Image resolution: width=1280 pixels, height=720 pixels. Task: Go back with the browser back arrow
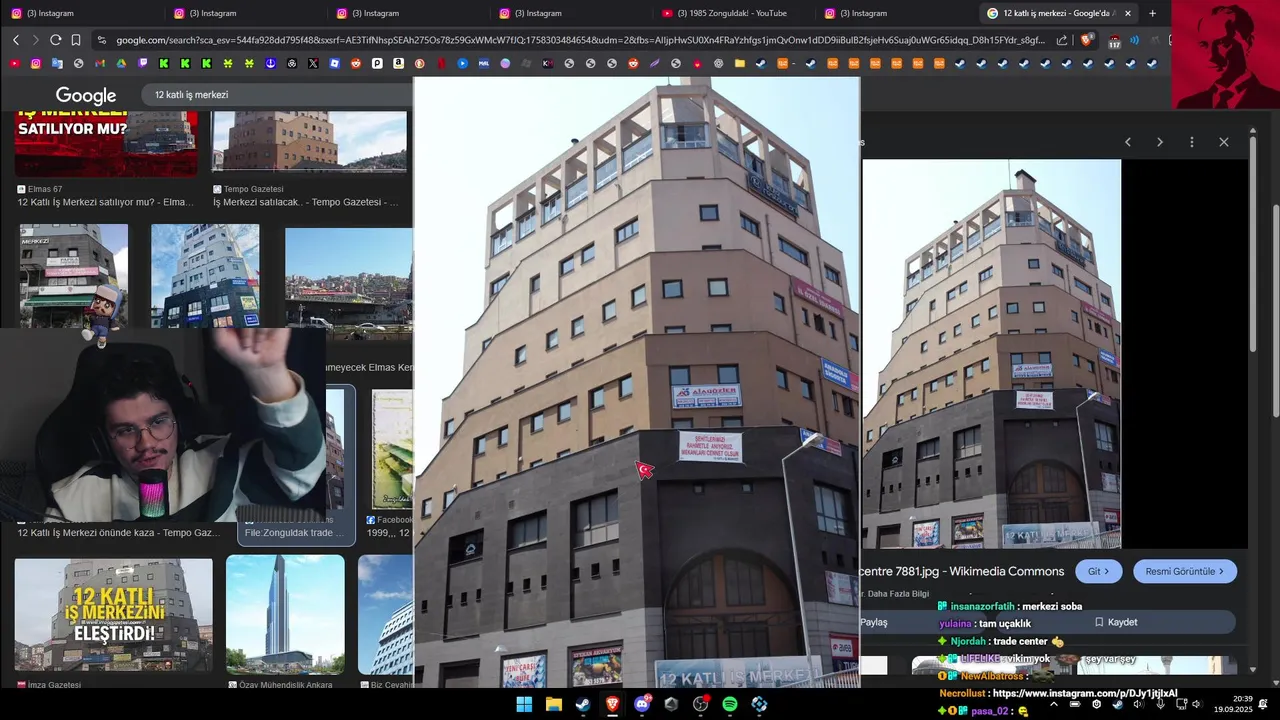15,40
